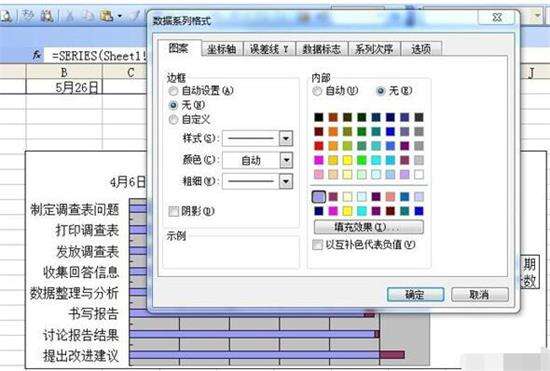Go to the 系列次序 tab
Image resolution: width=550 pixels, height=371 pixels.
click(374, 49)
